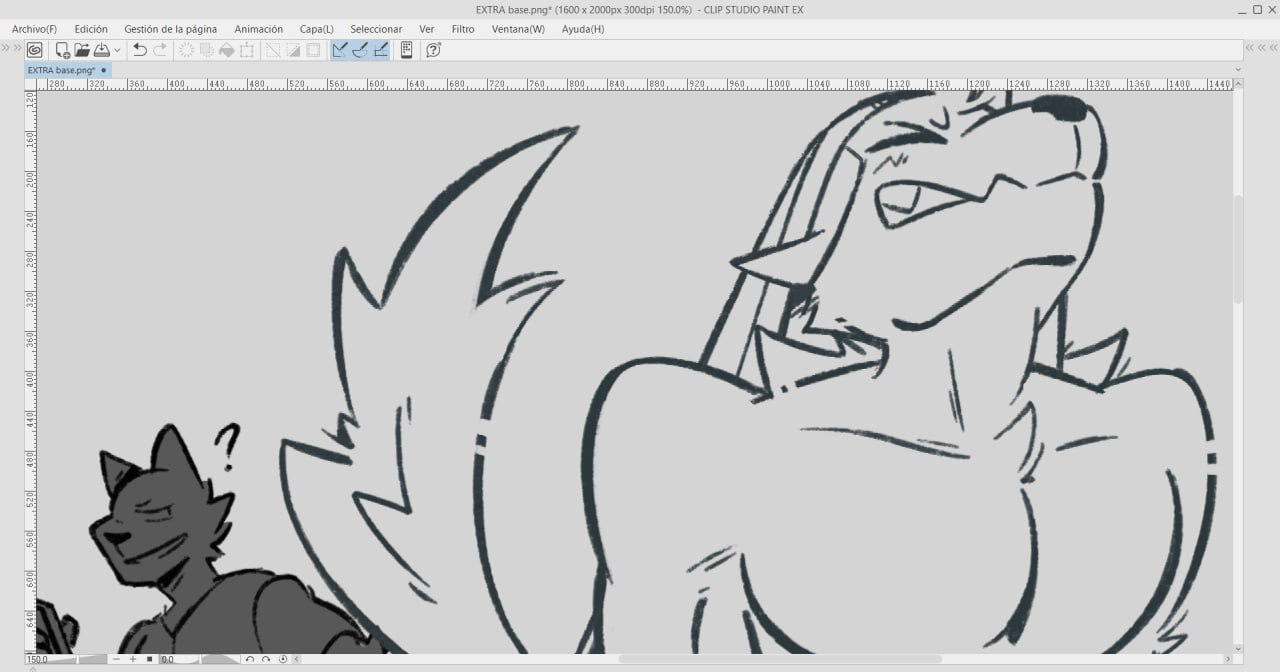Switch to EXTRA base.png canvas tab
The width and height of the screenshot is (1280, 672).
click(61, 70)
